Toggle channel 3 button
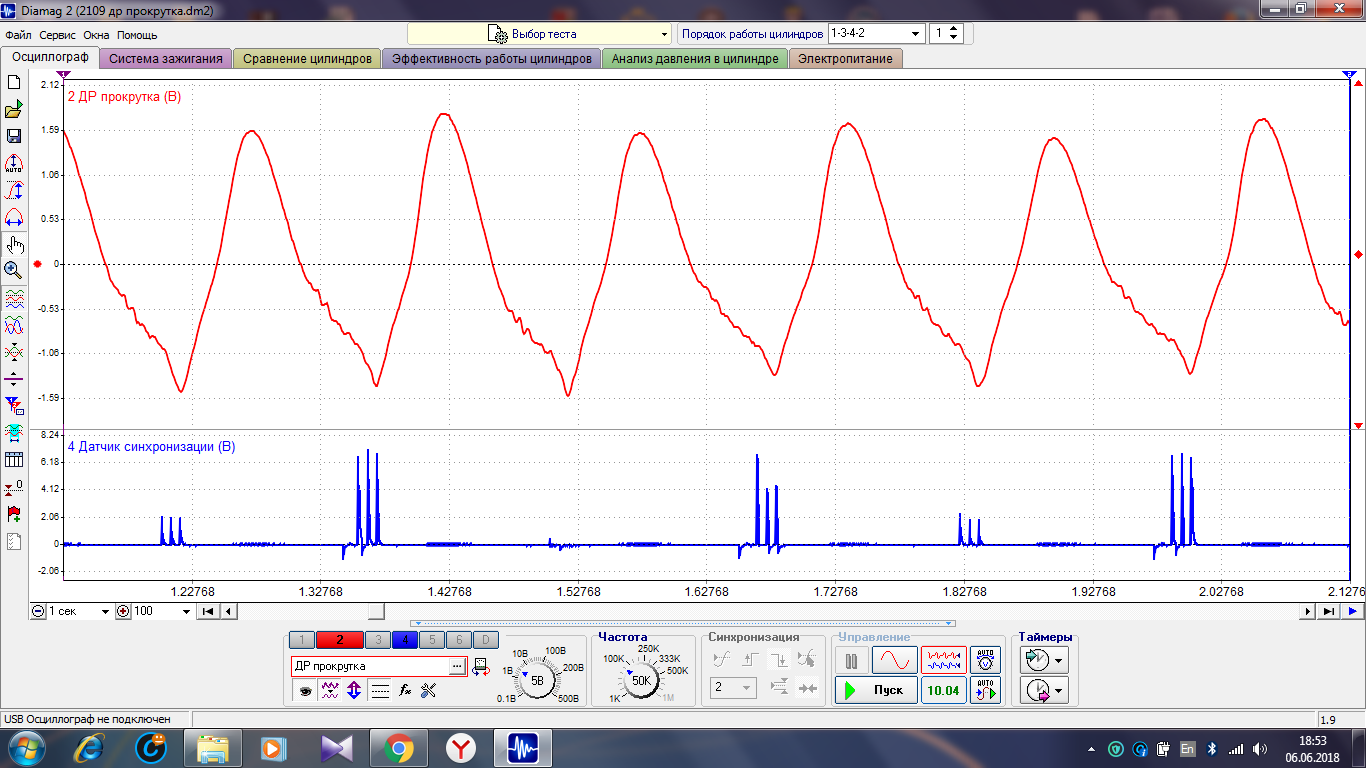The image size is (1366, 768). click(x=378, y=640)
